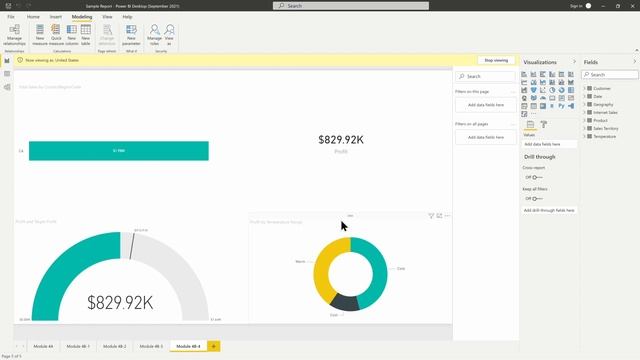Select the Treemap visual
640x360 pixels.
(x=571, y=90)
